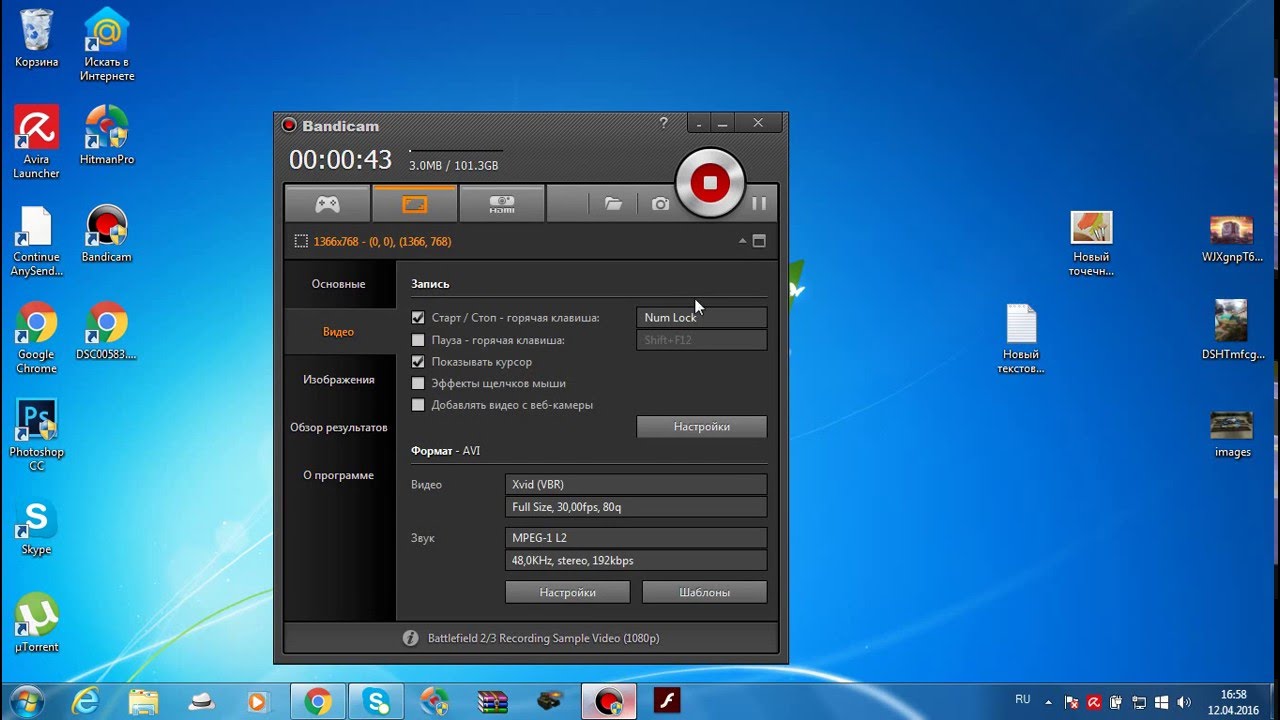Choose the HDMI device recording mode
This screenshot has height=720, width=1280.
coord(502,204)
